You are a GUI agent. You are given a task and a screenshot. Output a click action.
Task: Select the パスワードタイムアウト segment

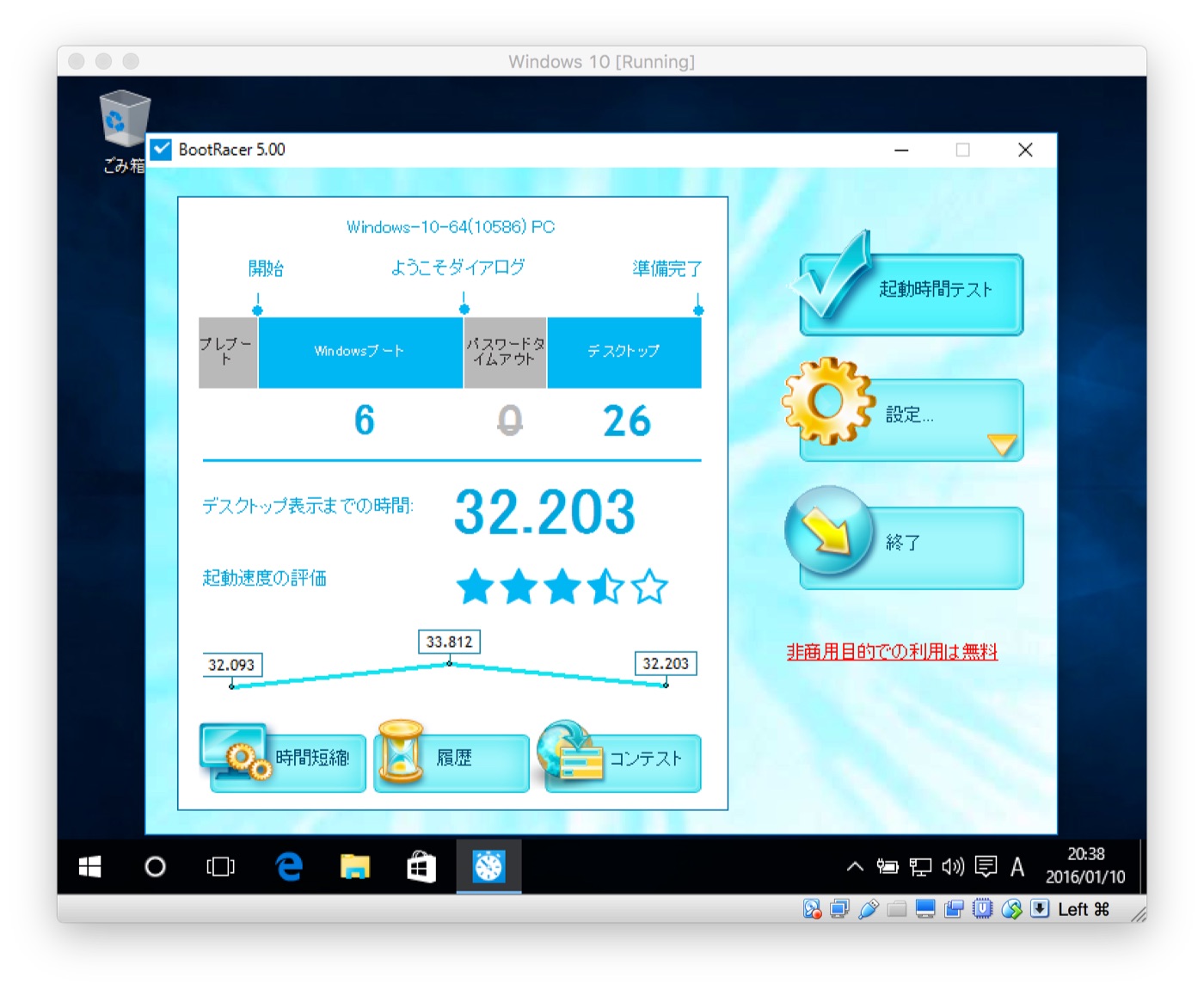point(505,353)
